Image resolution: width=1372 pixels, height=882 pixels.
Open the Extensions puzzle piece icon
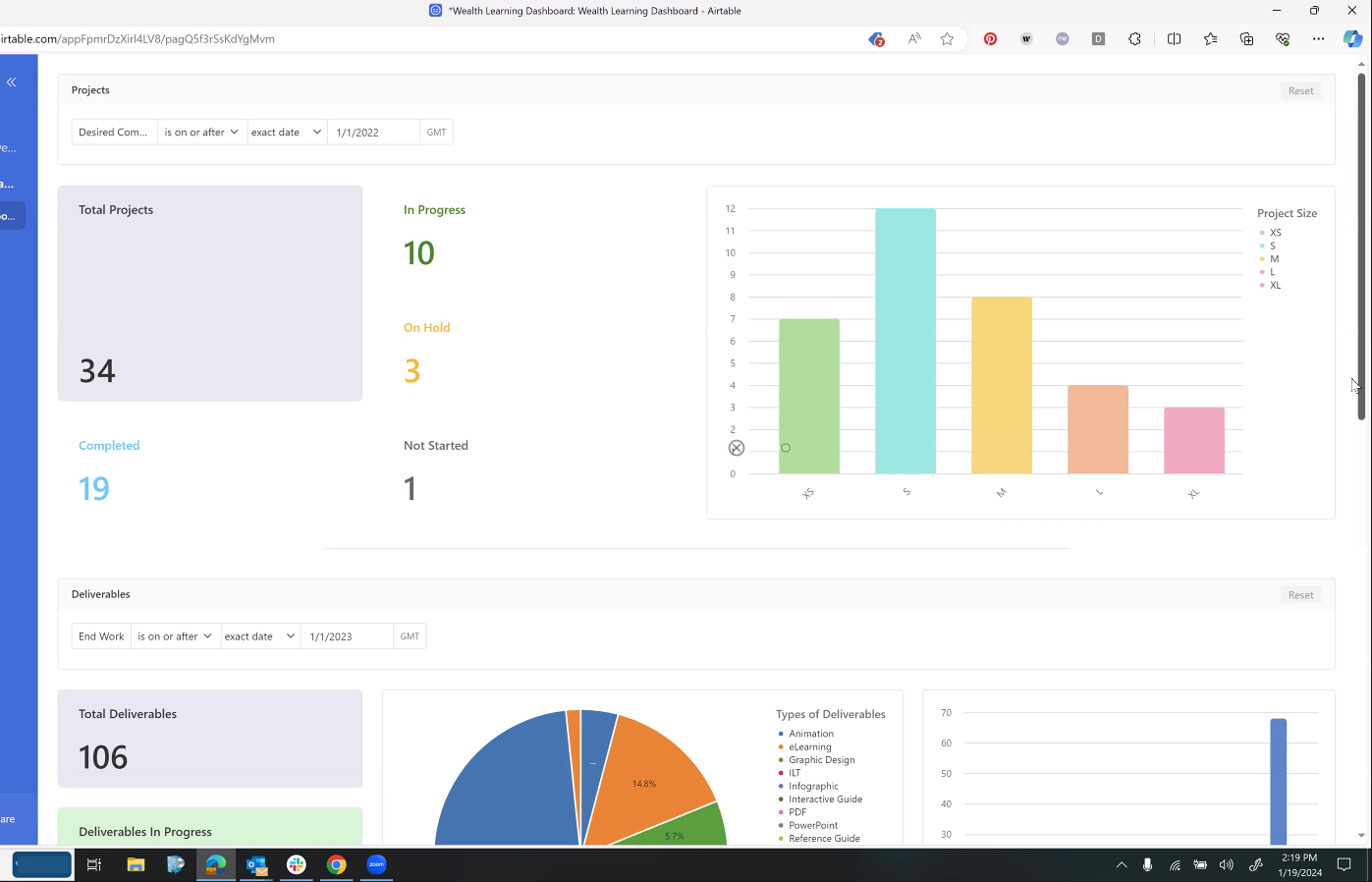pos(1134,39)
